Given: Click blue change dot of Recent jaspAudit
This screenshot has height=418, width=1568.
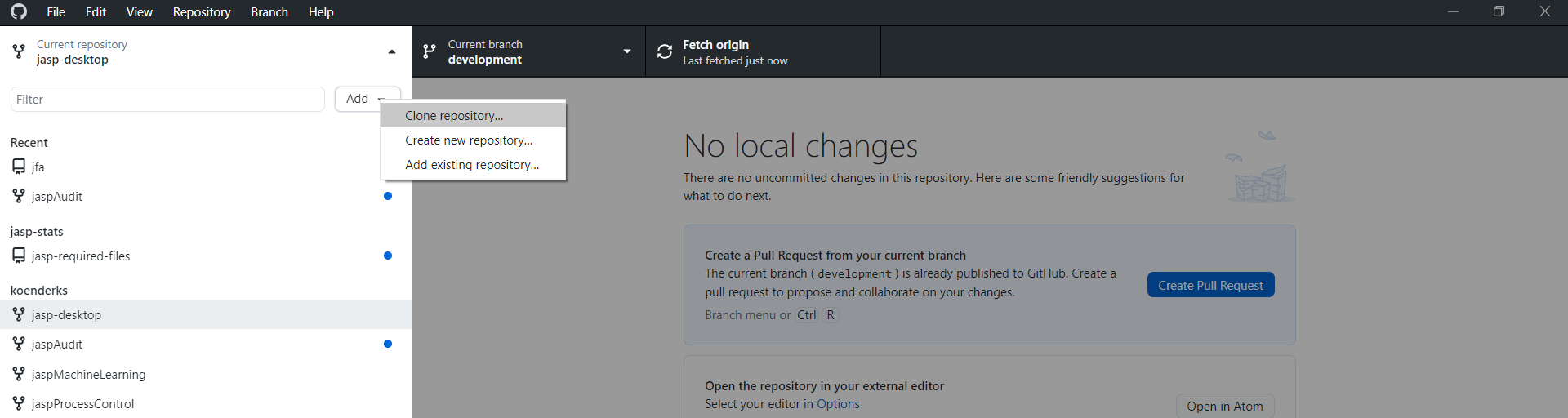Looking at the screenshot, I should (388, 196).
